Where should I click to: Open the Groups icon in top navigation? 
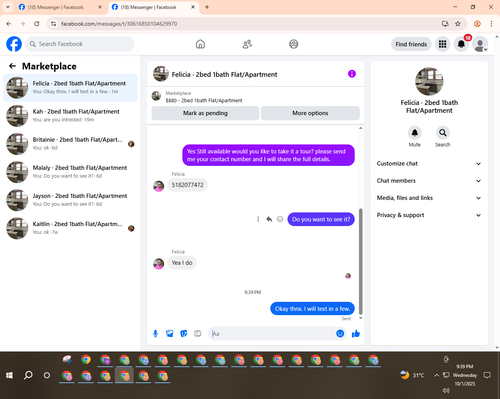tap(294, 44)
